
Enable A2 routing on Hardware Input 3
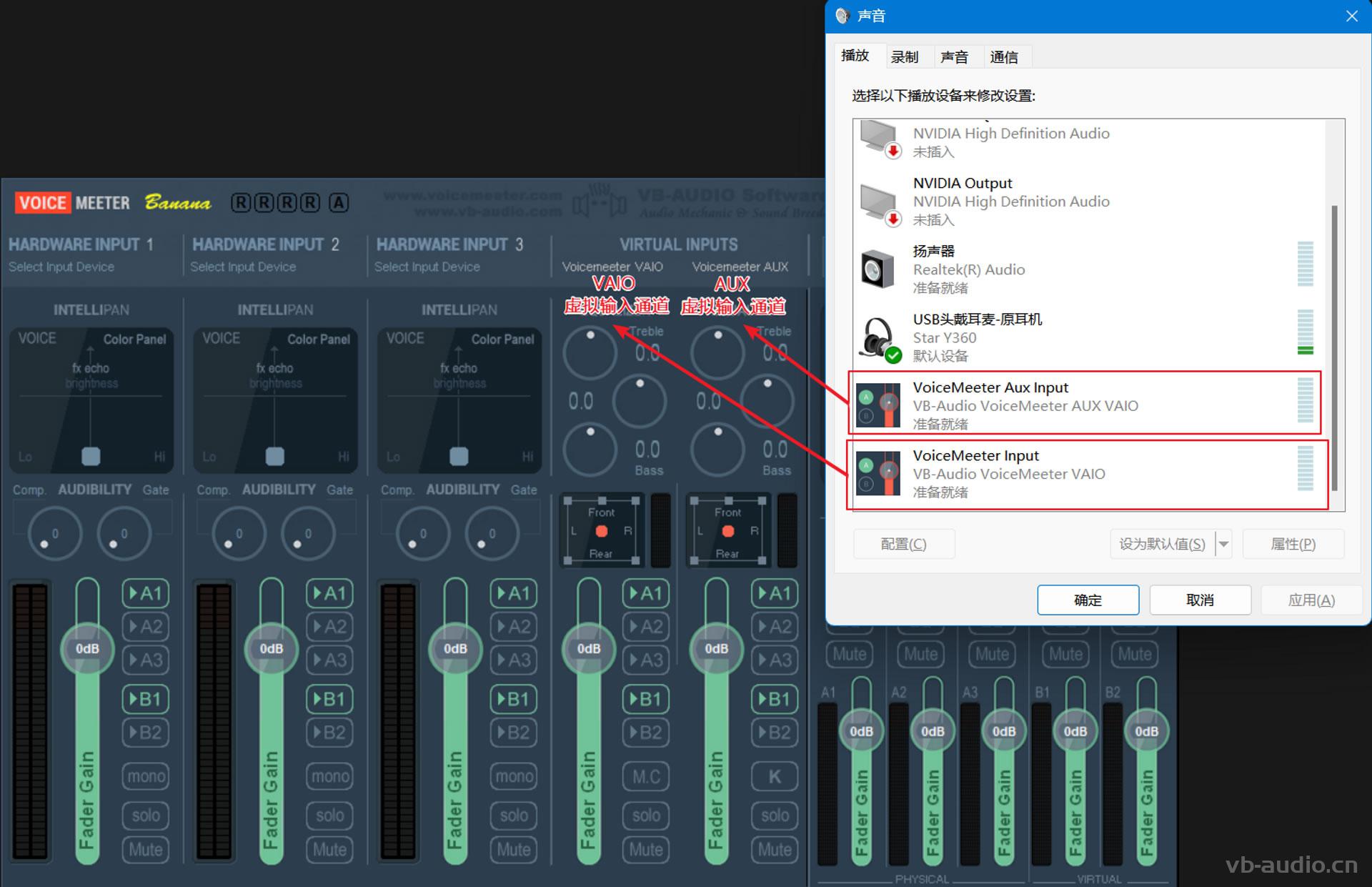click(513, 627)
